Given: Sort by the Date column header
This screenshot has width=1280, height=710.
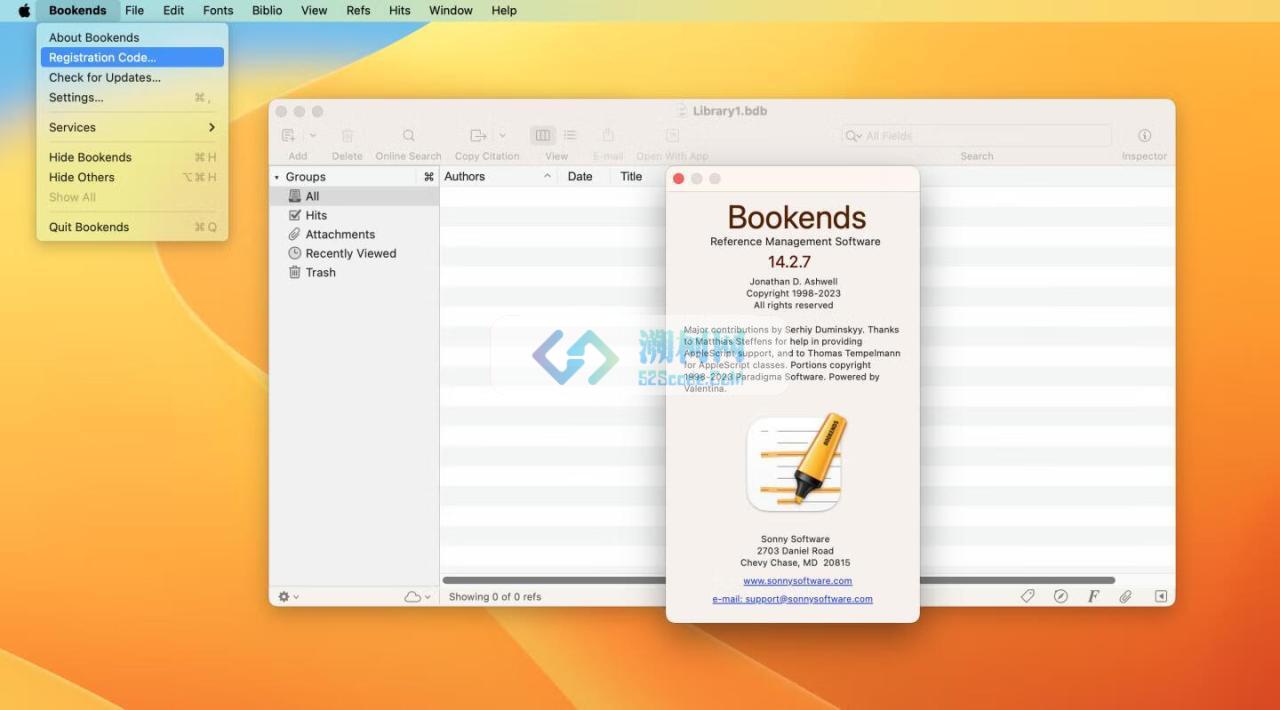Looking at the screenshot, I should point(580,177).
